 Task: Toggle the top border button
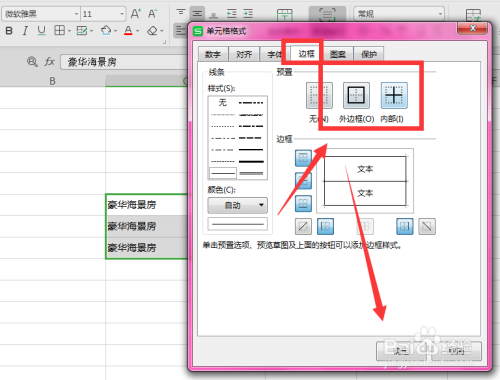click(x=303, y=158)
